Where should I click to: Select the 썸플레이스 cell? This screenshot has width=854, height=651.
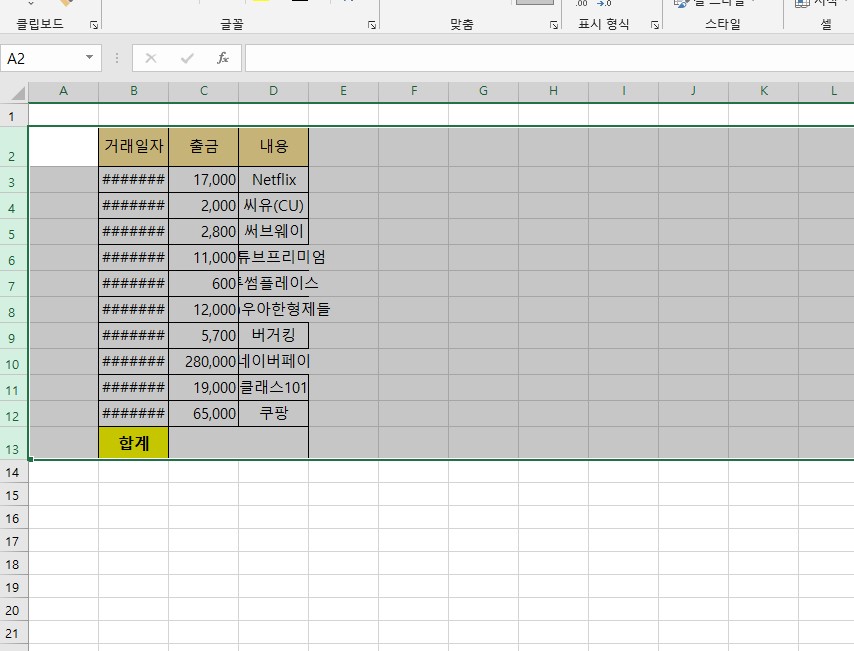click(x=273, y=283)
